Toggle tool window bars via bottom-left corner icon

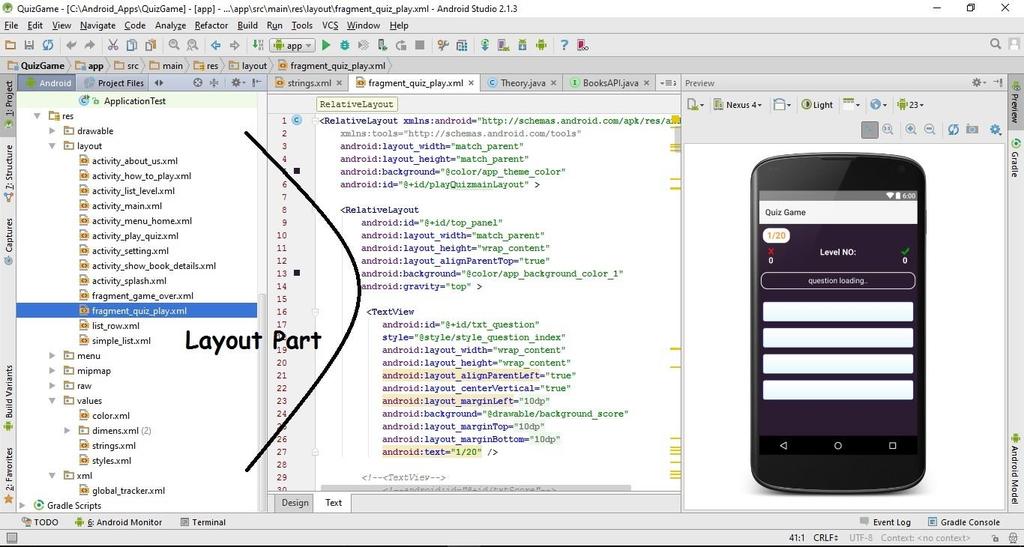10,538
